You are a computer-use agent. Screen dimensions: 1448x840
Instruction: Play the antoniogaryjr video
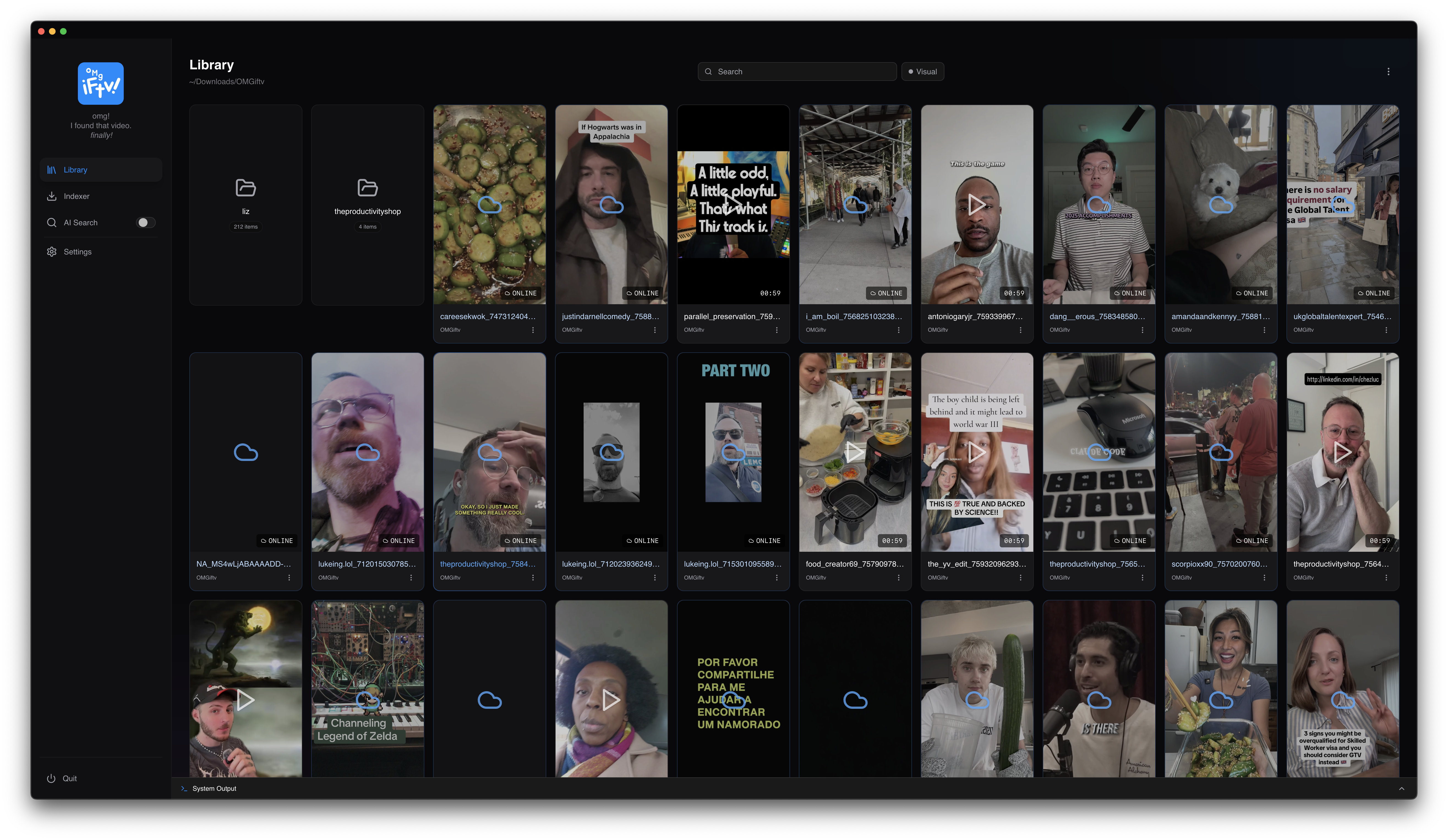pyautogui.click(x=976, y=204)
